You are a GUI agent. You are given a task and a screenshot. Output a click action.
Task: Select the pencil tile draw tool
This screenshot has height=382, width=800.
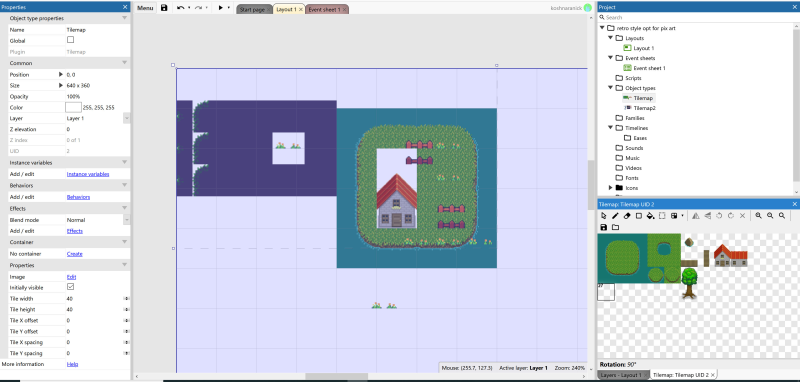coord(615,216)
